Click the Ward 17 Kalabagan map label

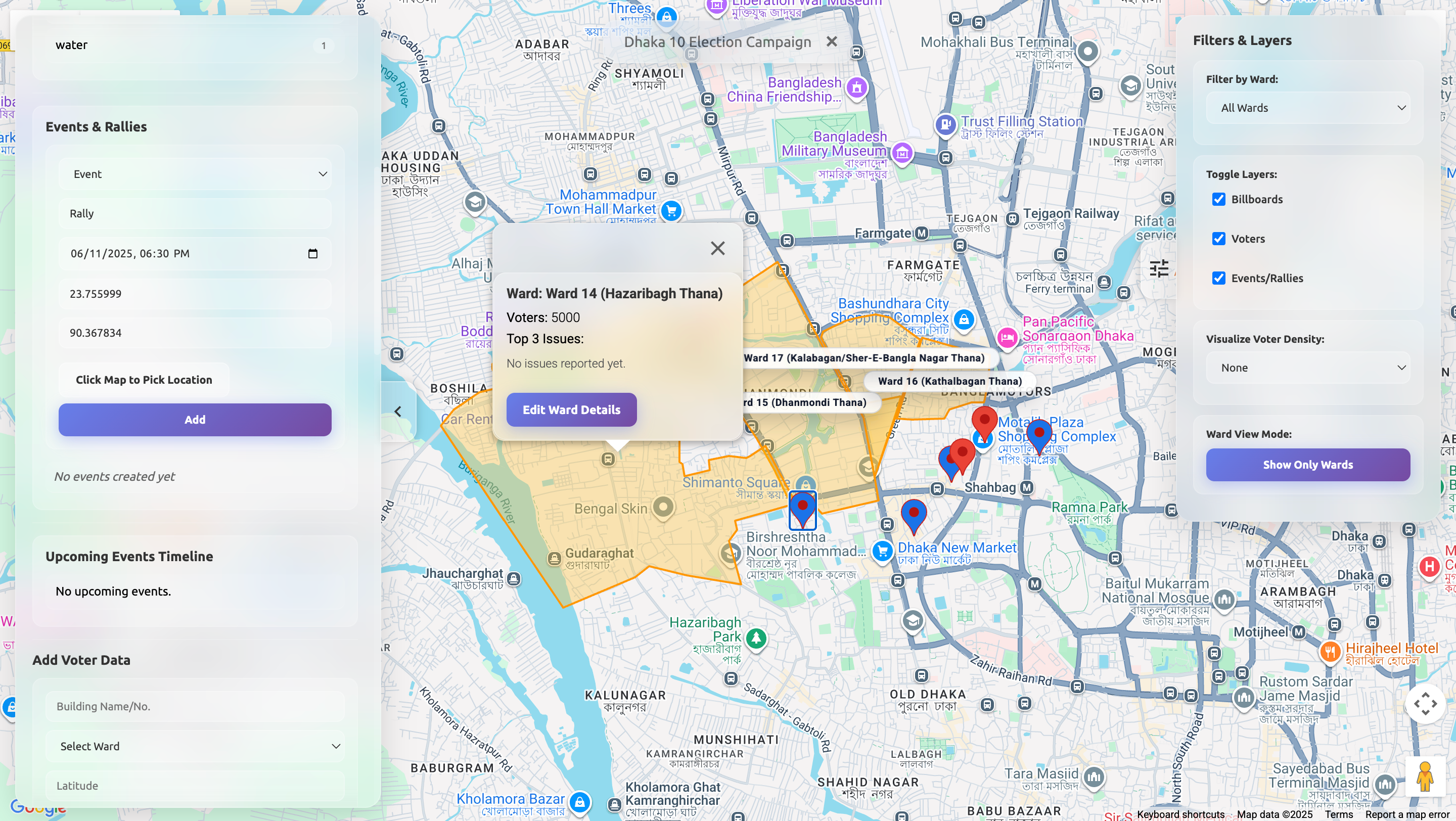coord(865,357)
